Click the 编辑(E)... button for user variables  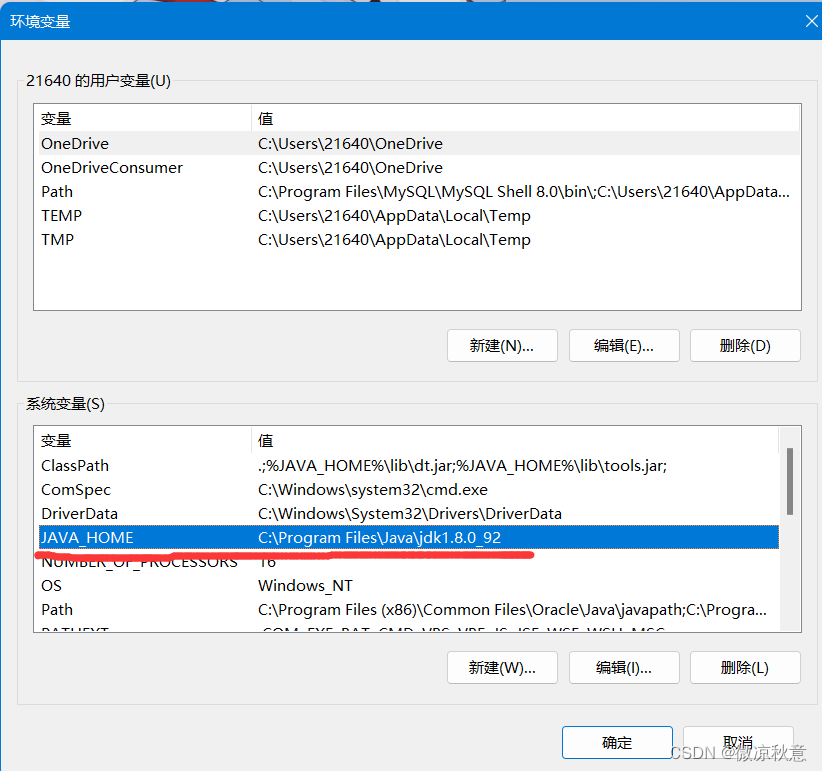[624, 345]
